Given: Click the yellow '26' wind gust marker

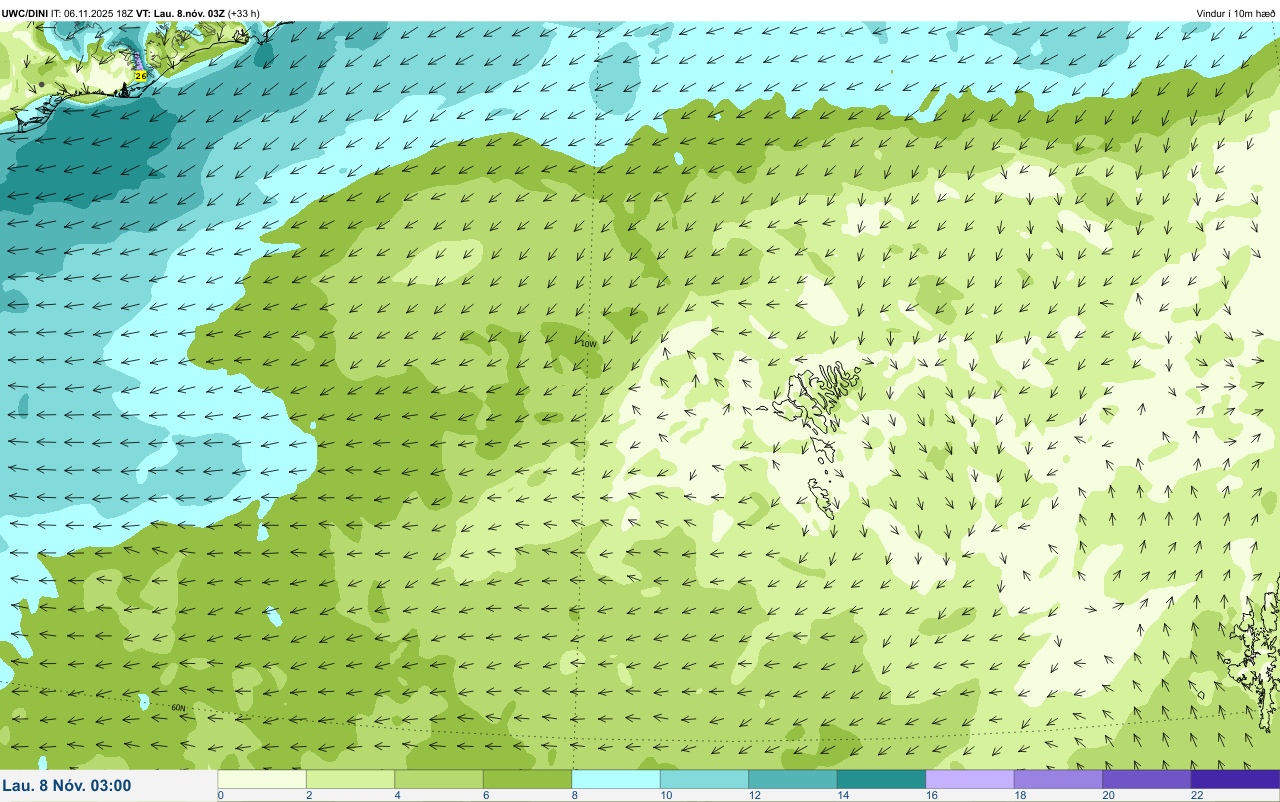Looking at the screenshot, I should [140, 75].
